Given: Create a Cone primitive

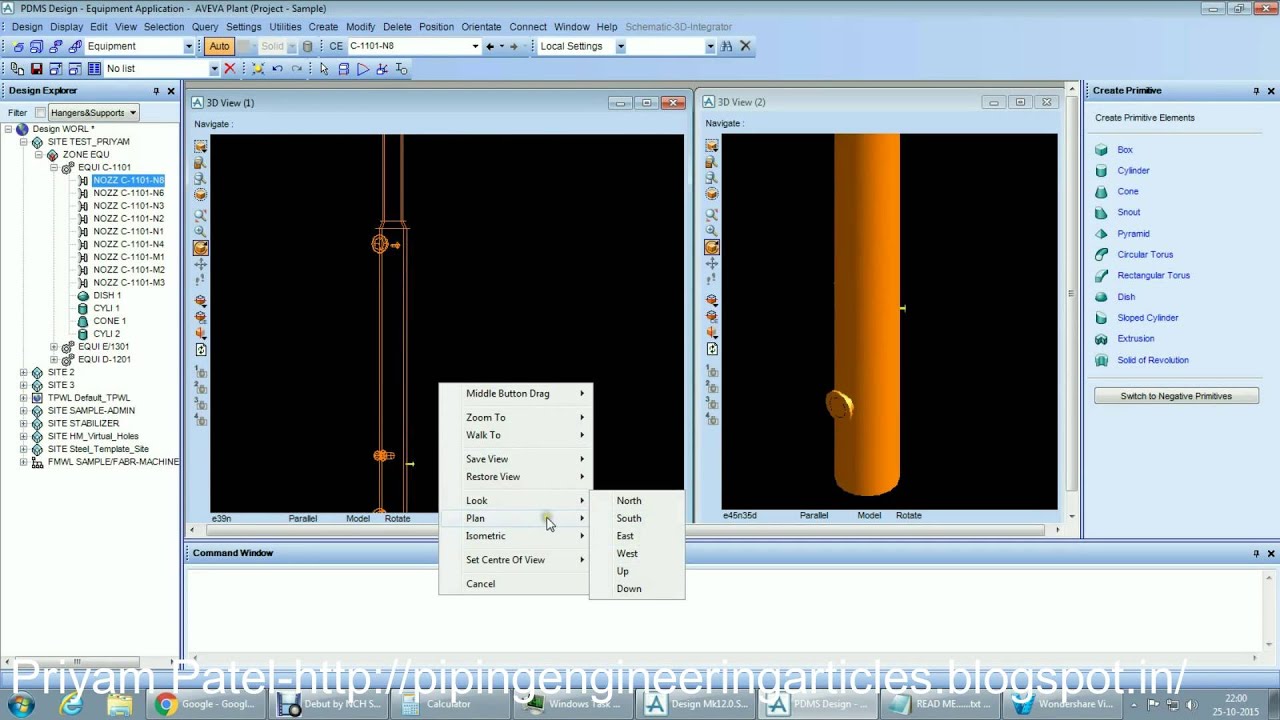Looking at the screenshot, I should [x=1127, y=192].
